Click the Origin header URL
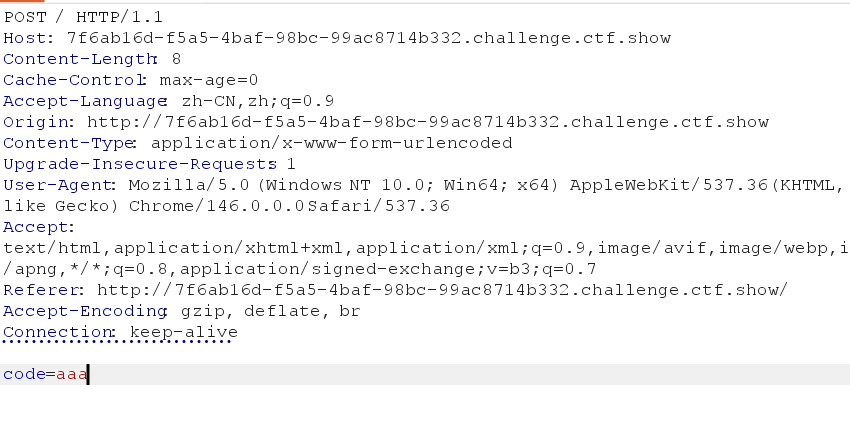 [428, 122]
